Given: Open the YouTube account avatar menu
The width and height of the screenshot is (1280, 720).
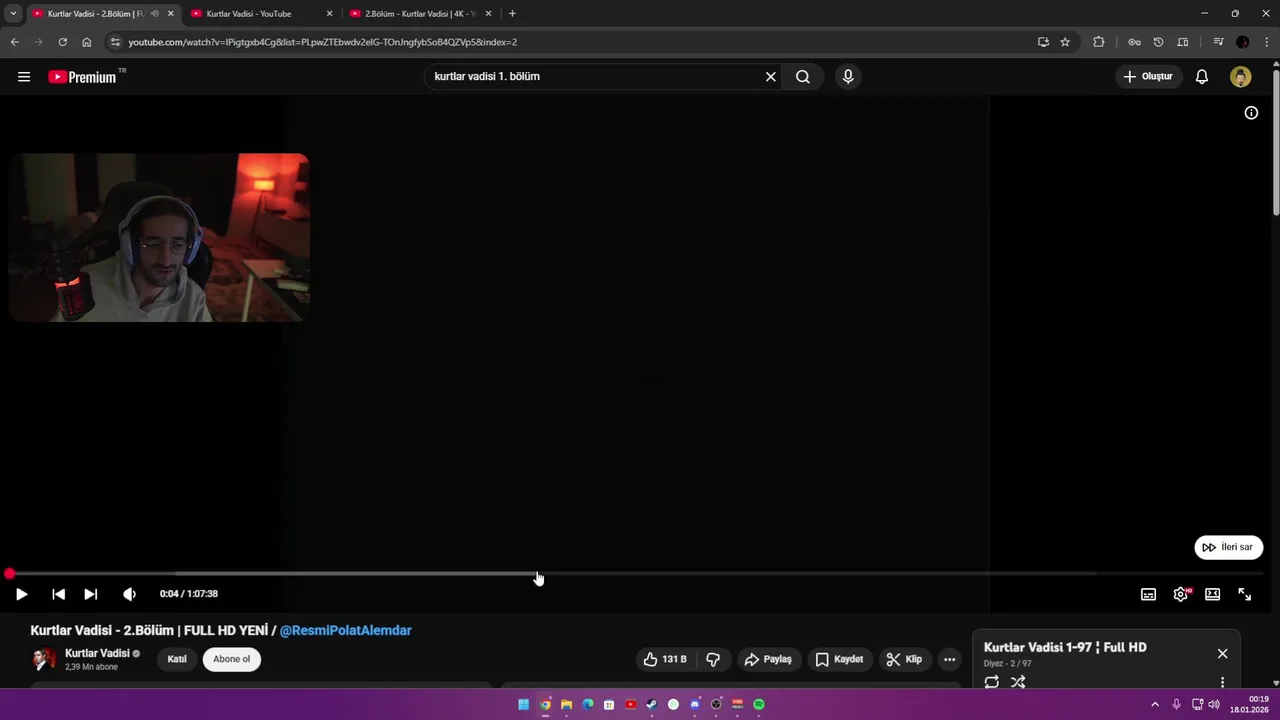Looking at the screenshot, I should pos(1241,77).
